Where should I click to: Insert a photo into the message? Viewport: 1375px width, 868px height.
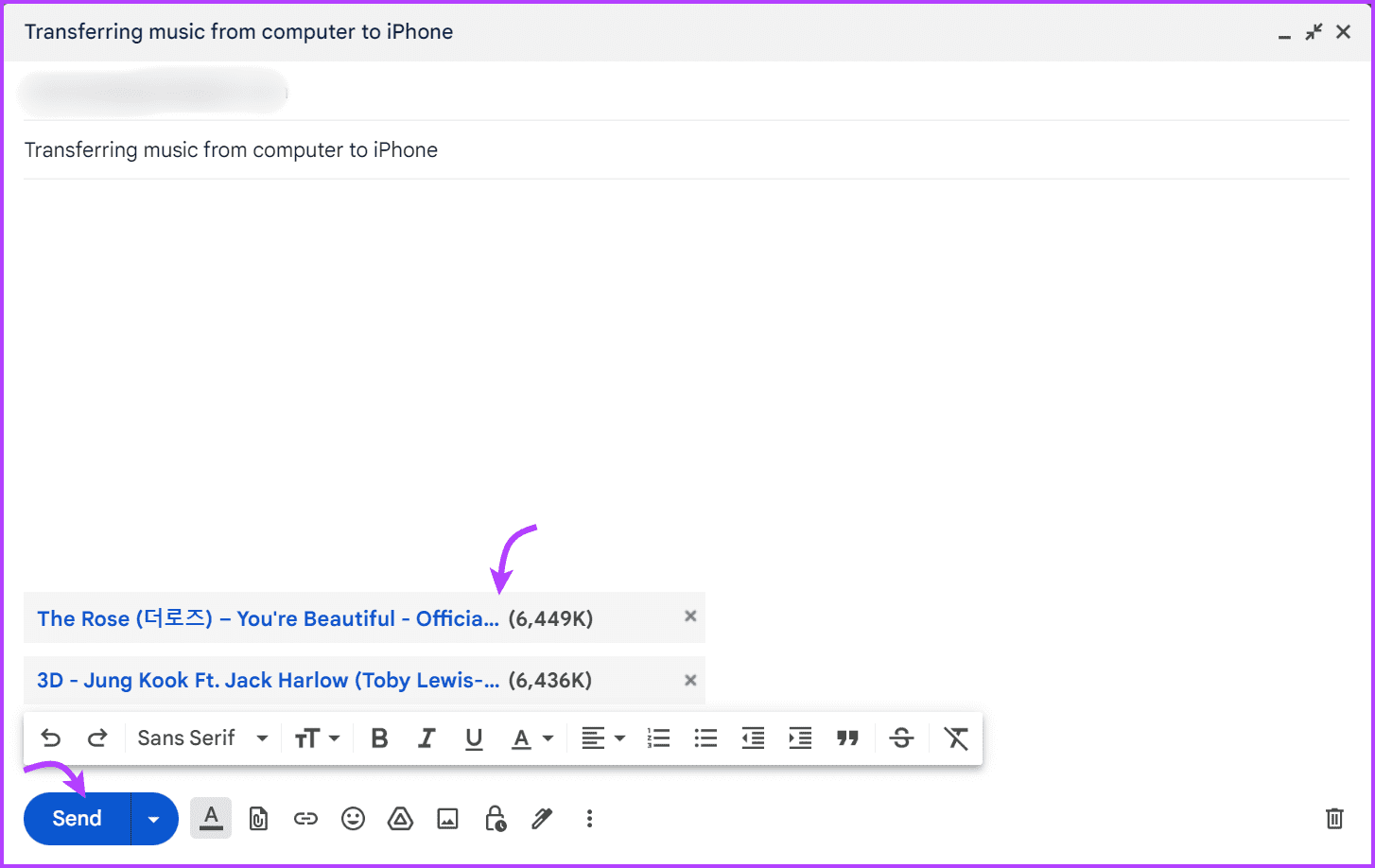tap(447, 819)
